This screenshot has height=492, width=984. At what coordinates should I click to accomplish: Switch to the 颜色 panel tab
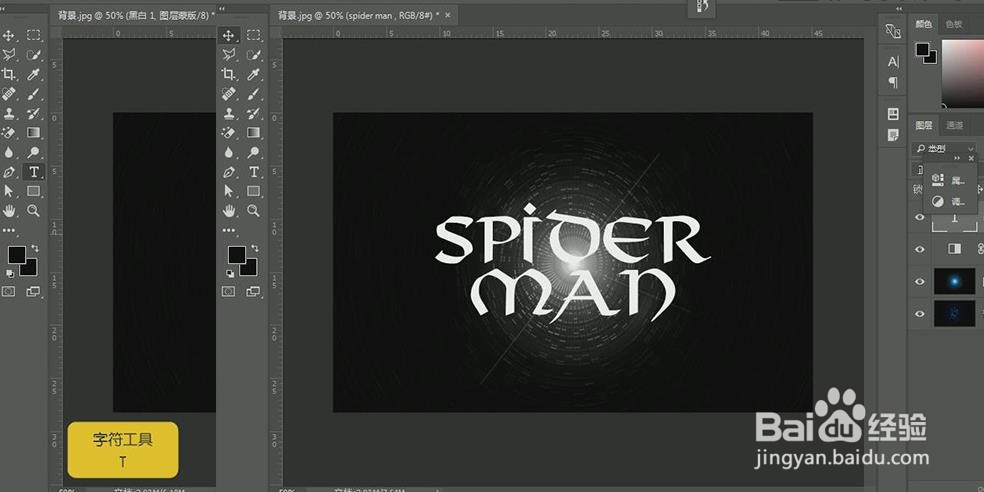pyautogui.click(x=924, y=24)
